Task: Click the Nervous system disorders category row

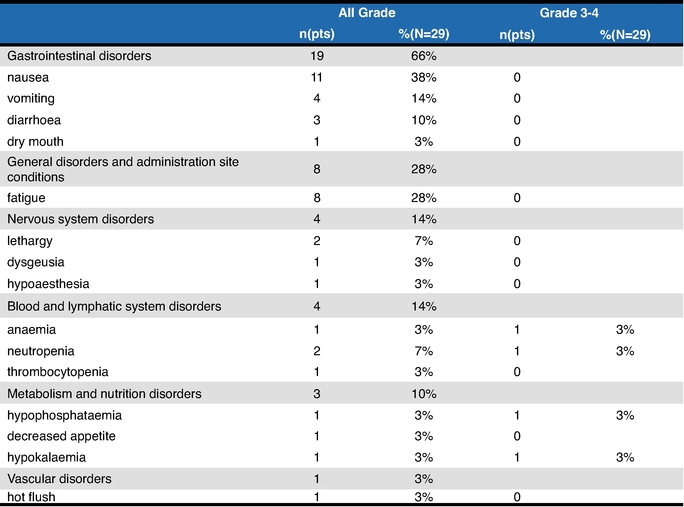Action: (342, 219)
